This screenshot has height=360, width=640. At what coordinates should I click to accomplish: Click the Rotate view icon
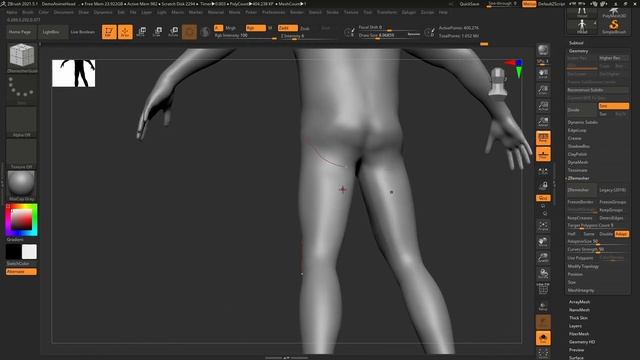[x=543, y=274]
